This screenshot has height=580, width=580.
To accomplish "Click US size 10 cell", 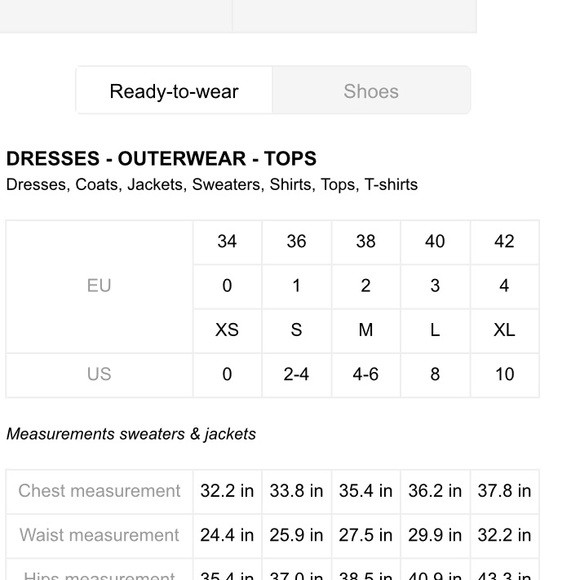I will coord(505,375).
